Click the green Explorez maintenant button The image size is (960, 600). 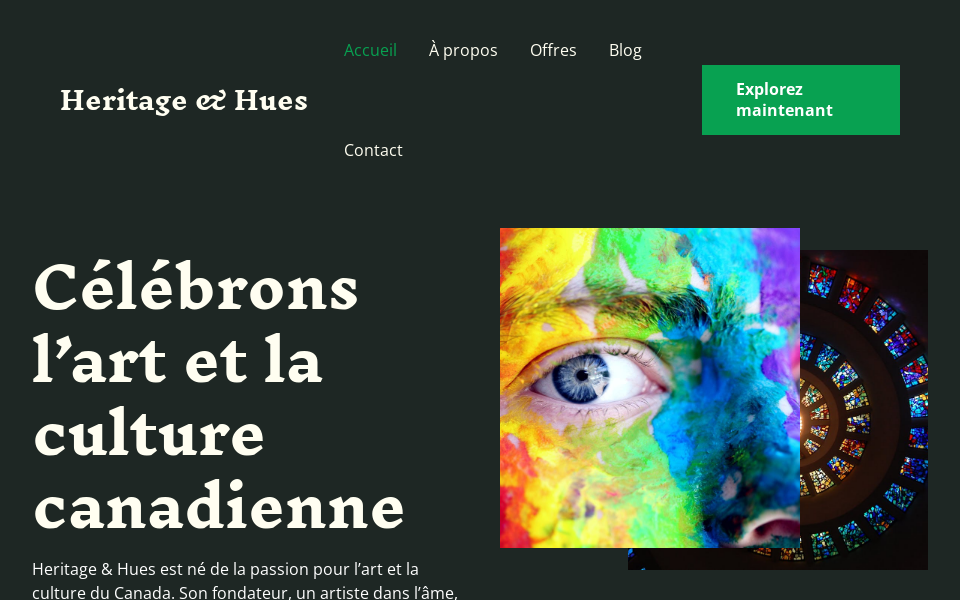801,100
